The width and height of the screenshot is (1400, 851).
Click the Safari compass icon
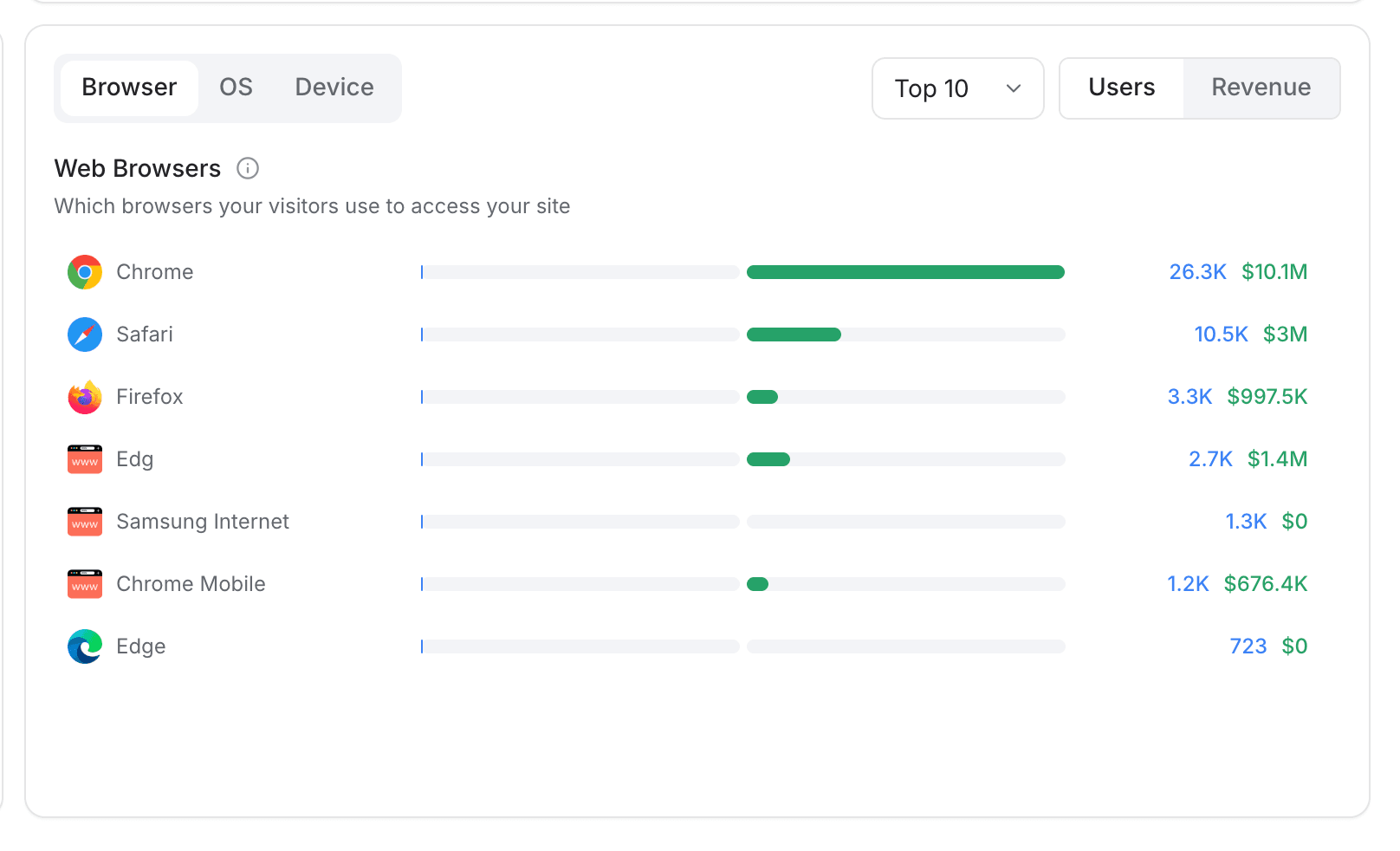pyautogui.click(x=85, y=335)
